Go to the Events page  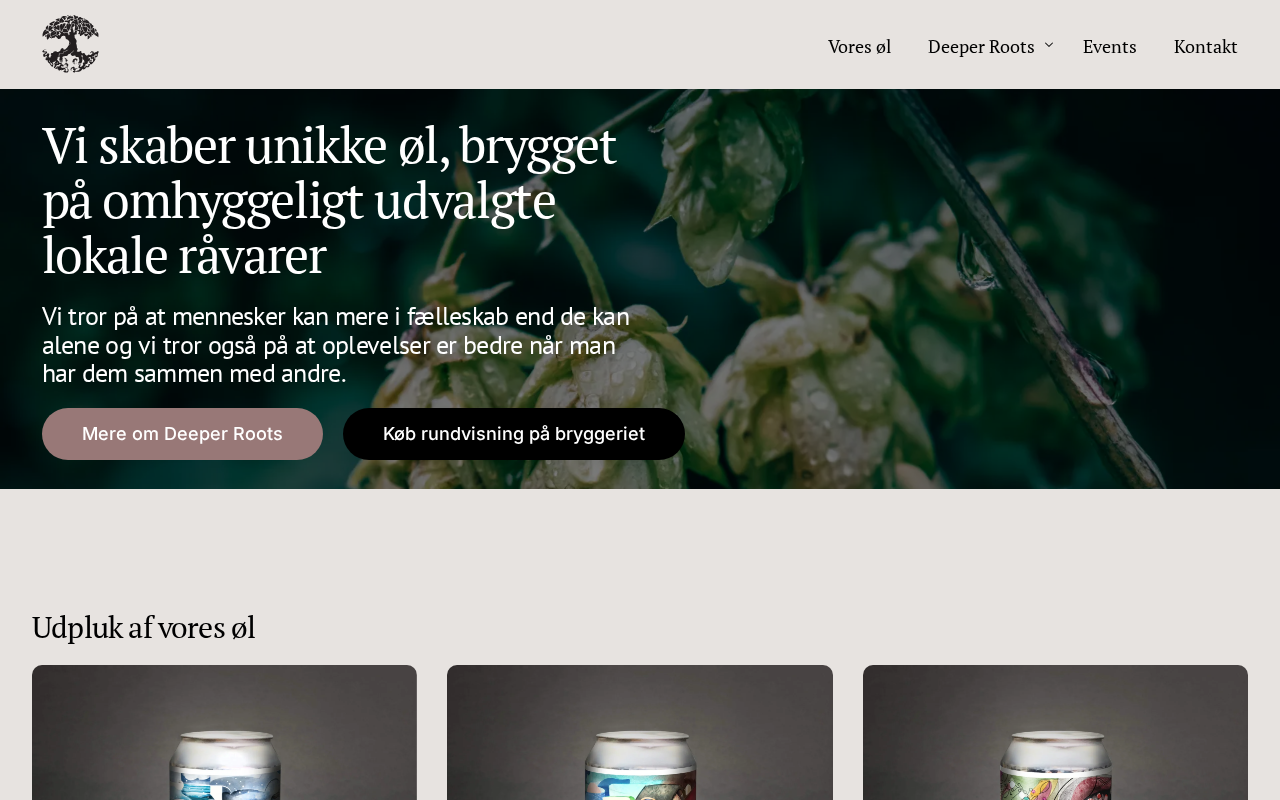pos(1109,46)
